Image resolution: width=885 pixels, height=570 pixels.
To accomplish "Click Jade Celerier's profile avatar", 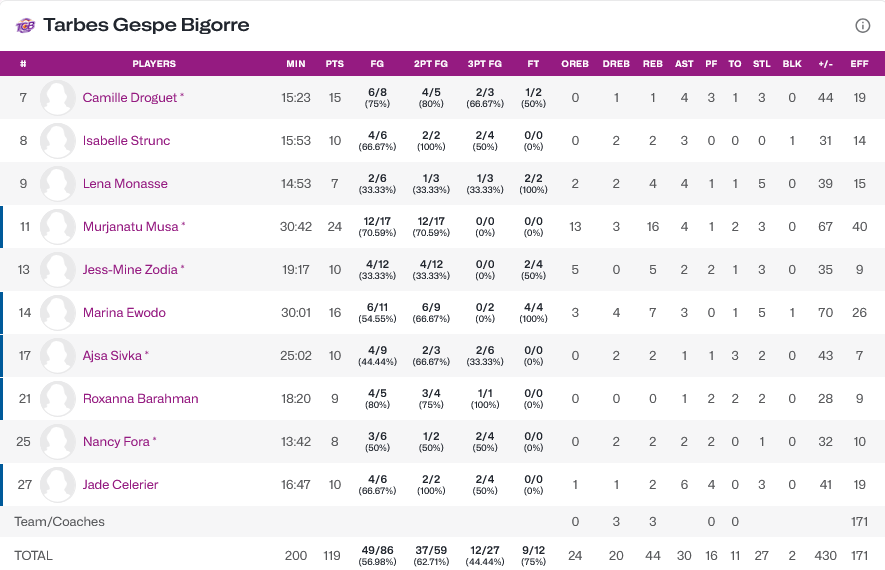I will pyautogui.click(x=58, y=485).
